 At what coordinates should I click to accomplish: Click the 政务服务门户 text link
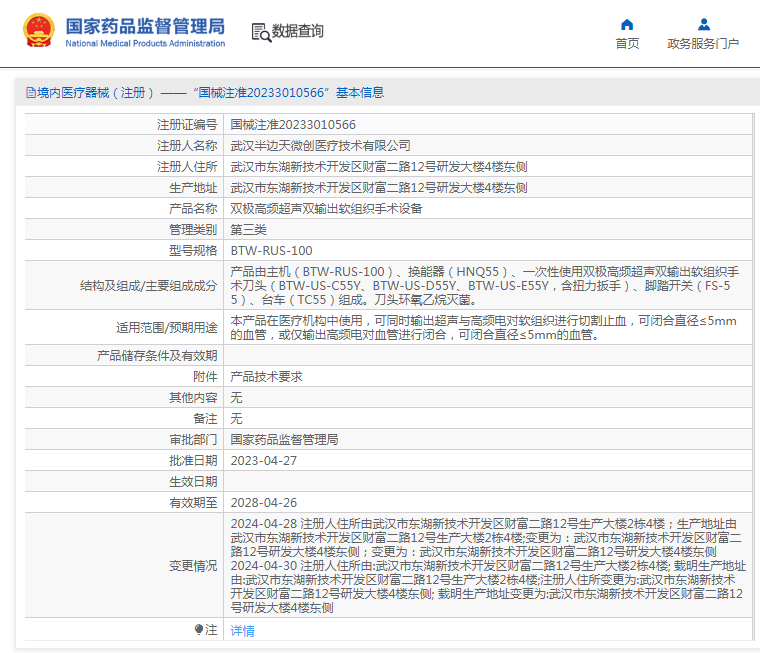click(703, 44)
